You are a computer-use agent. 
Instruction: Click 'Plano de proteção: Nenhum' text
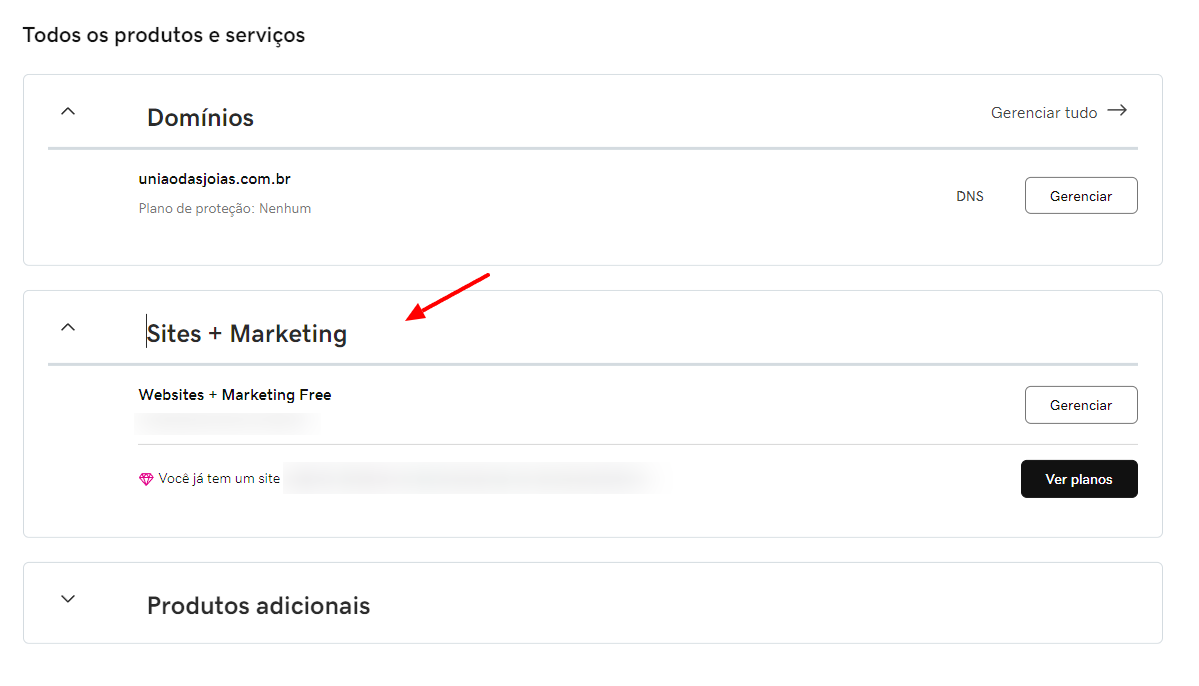coord(225,209)
